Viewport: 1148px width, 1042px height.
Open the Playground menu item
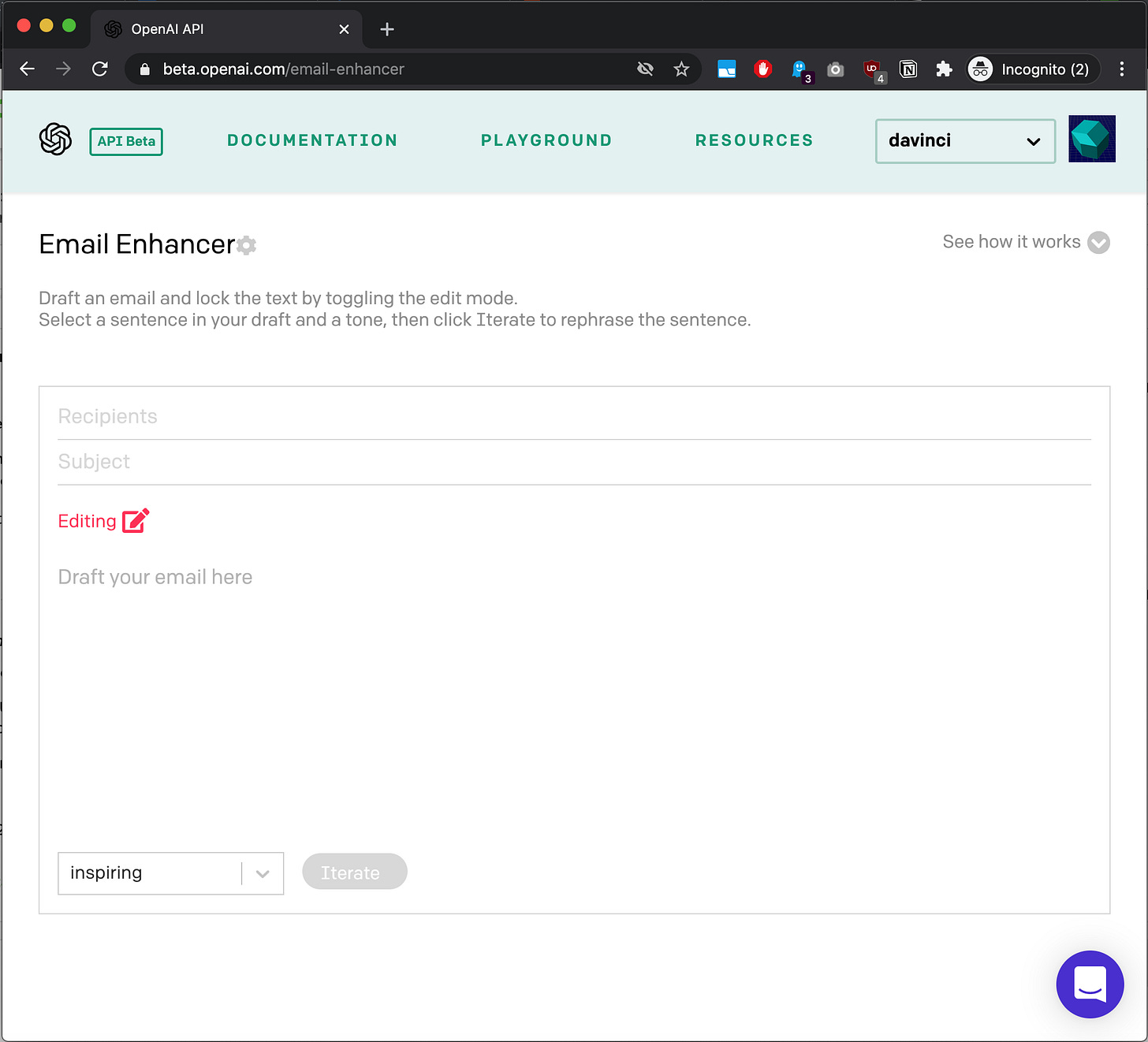(x=546, y=140)
